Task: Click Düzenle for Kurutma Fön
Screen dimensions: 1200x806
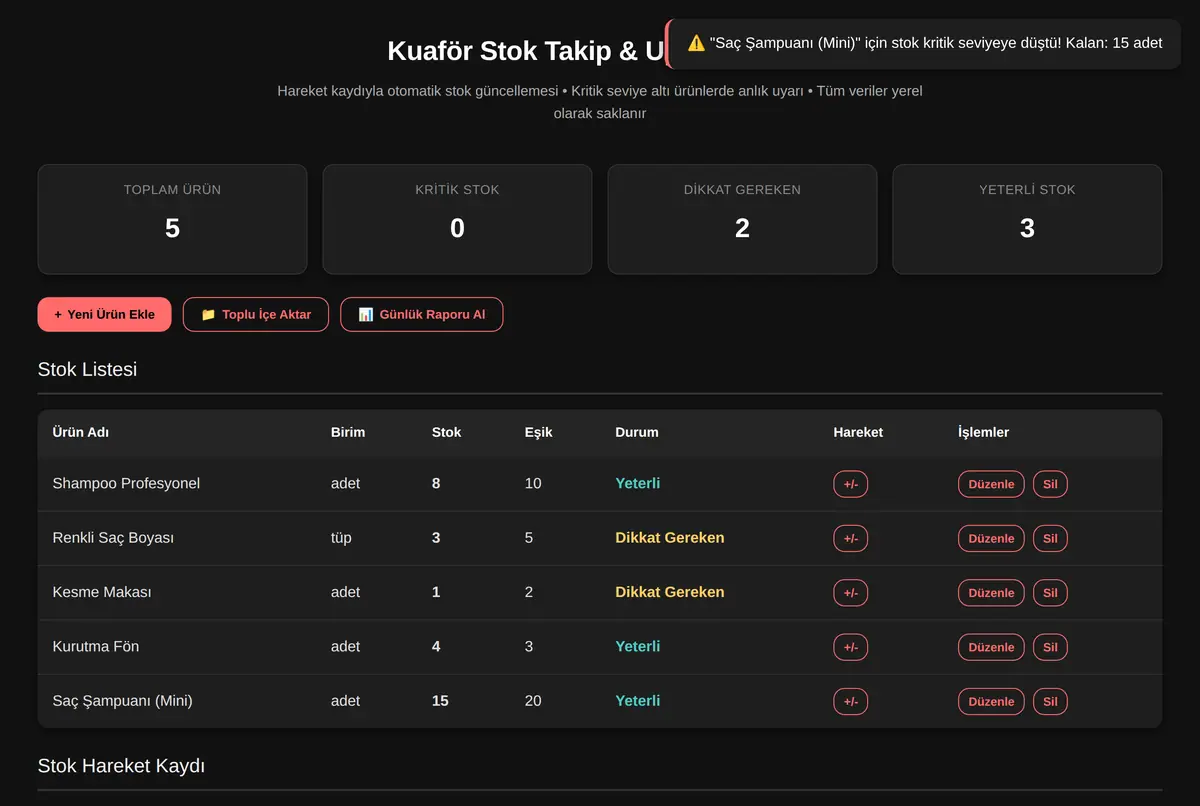Action: [991, 647]
